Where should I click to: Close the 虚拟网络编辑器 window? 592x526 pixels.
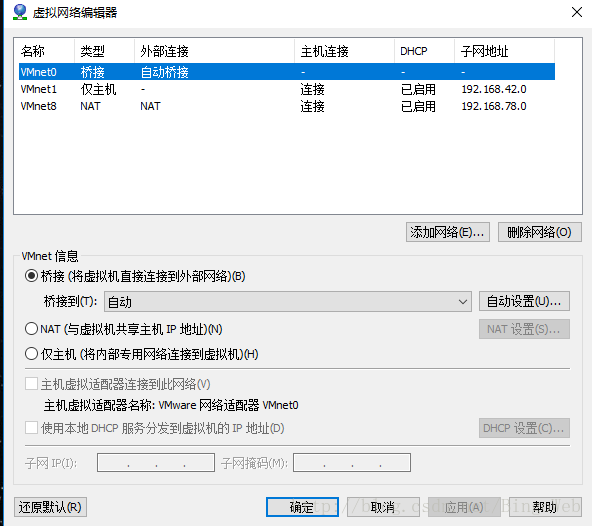click(577, 12)
